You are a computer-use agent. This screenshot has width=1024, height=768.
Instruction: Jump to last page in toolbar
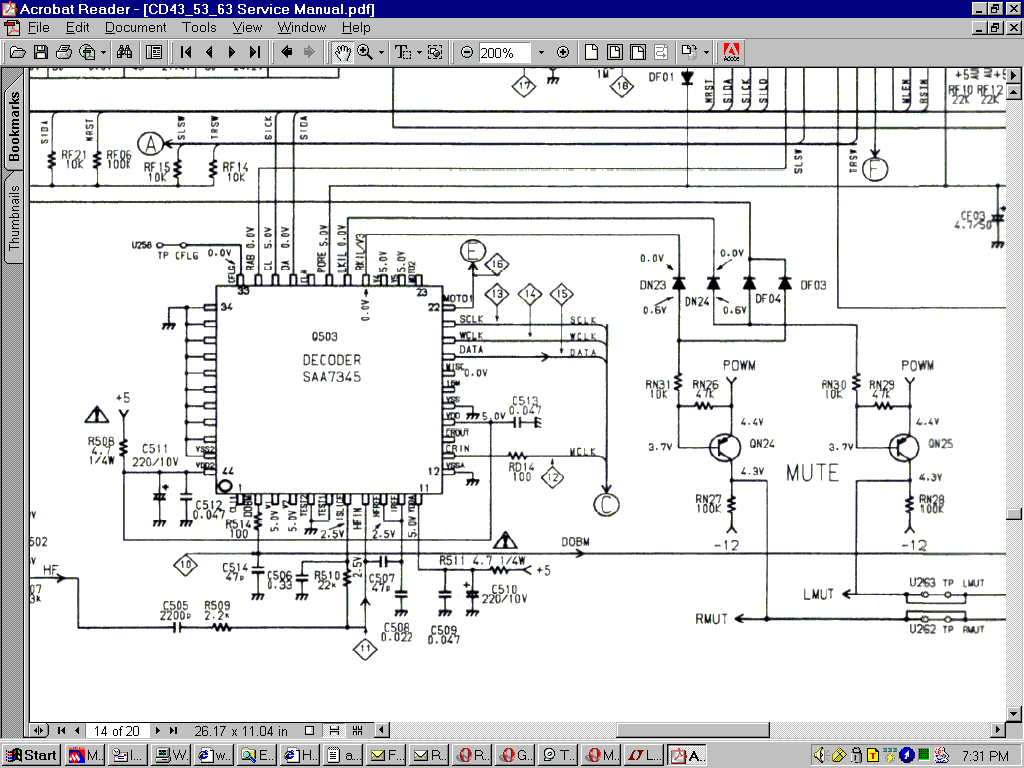click(x=255, y=52)
